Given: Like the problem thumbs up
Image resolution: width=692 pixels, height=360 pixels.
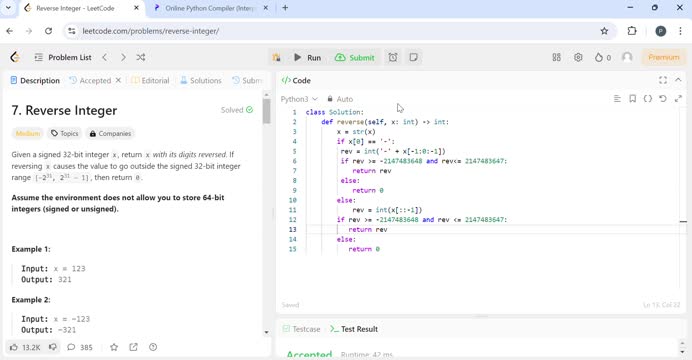Looking at the screenshot, I should 25,347.
